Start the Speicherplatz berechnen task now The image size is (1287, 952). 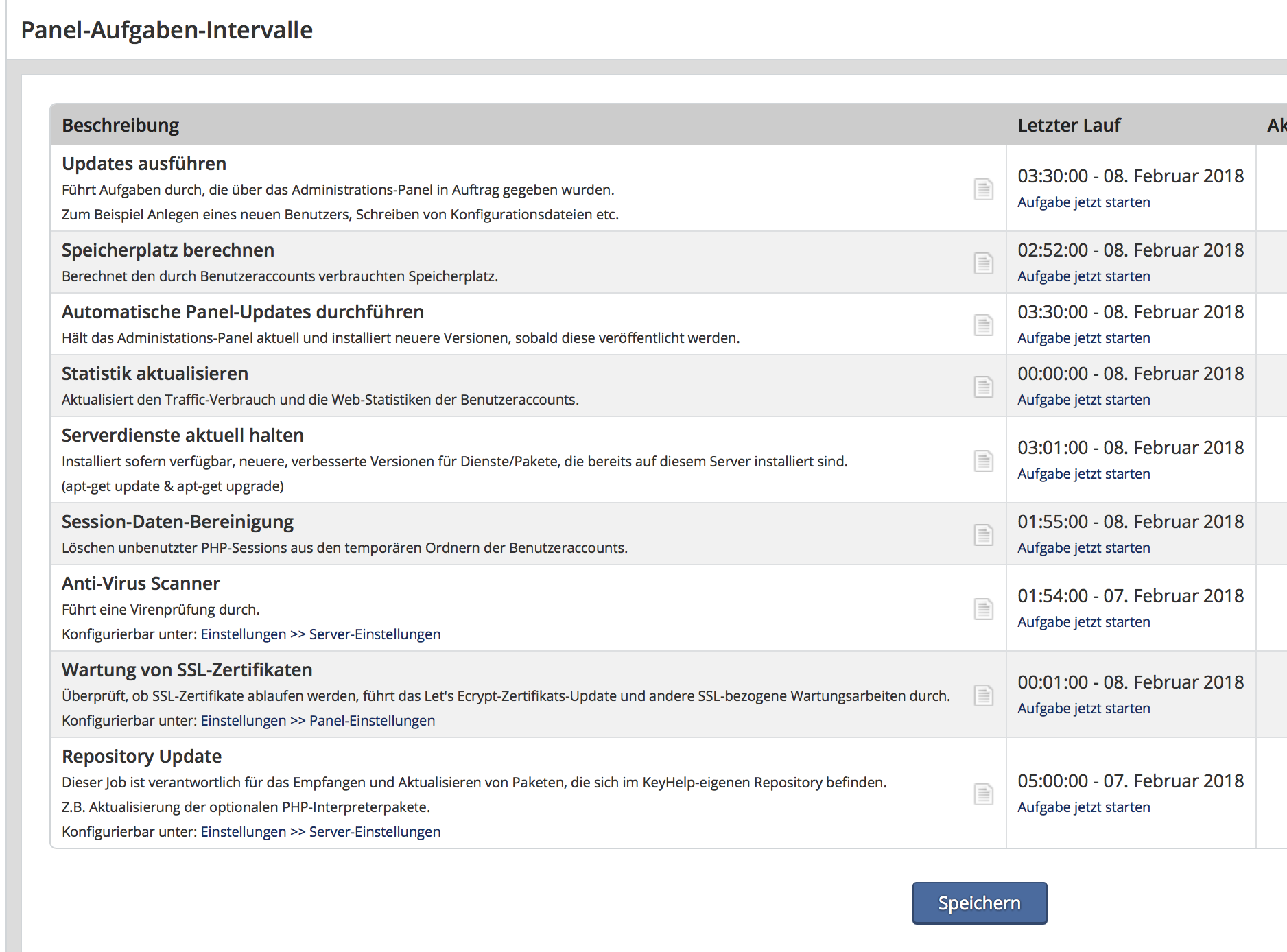point(1083,276)
